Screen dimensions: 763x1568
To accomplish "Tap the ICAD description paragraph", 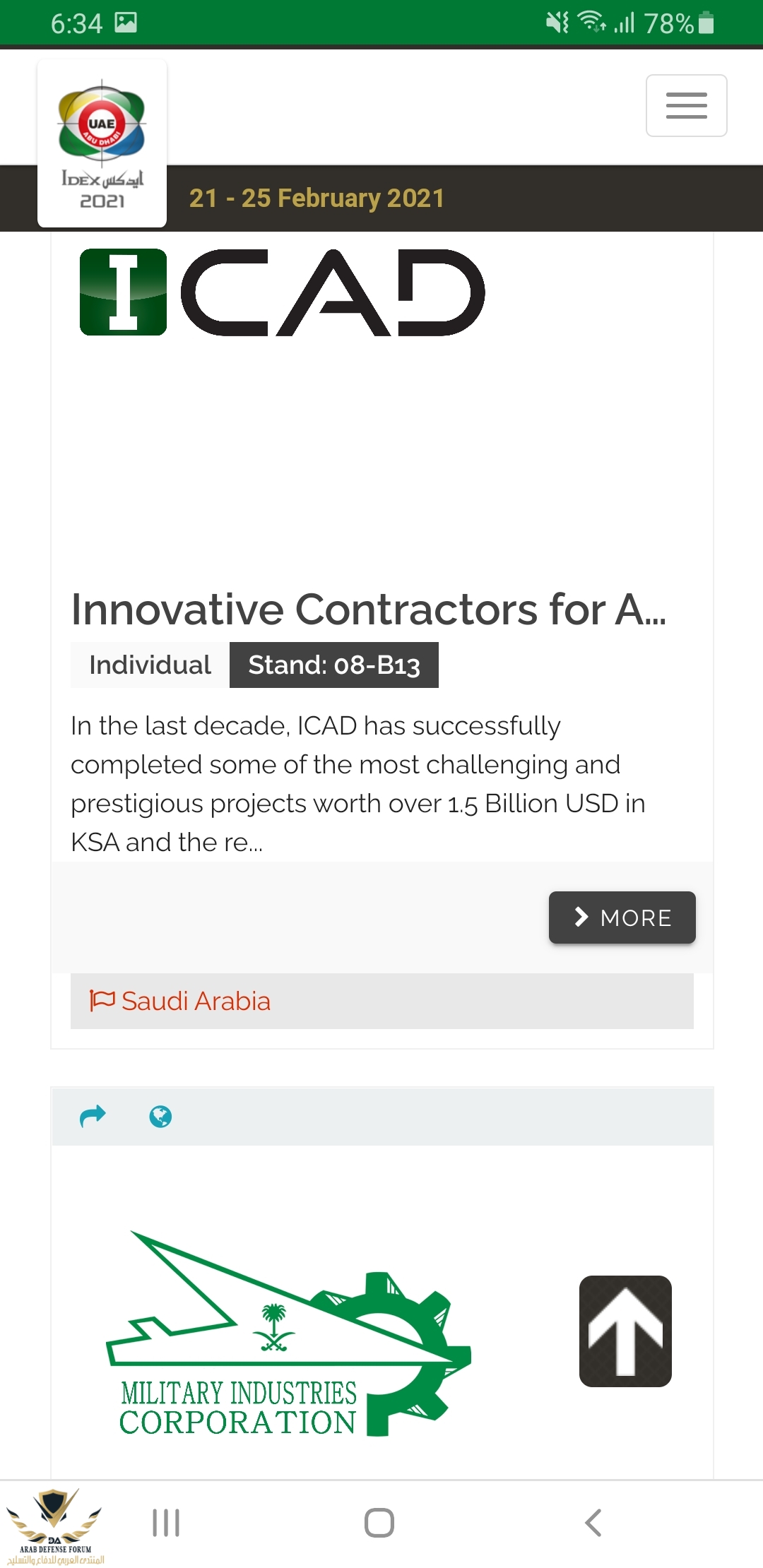I will coord(357,784).
